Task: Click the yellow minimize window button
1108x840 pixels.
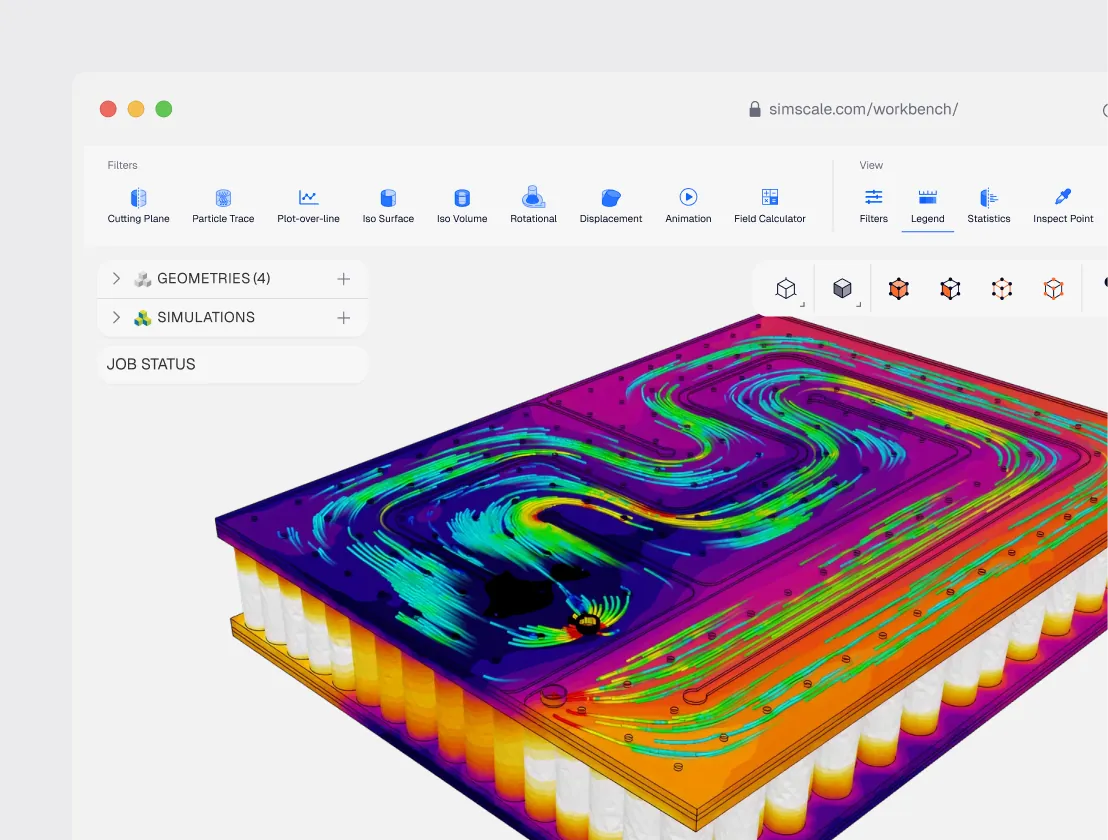Action: pos(136,109)
